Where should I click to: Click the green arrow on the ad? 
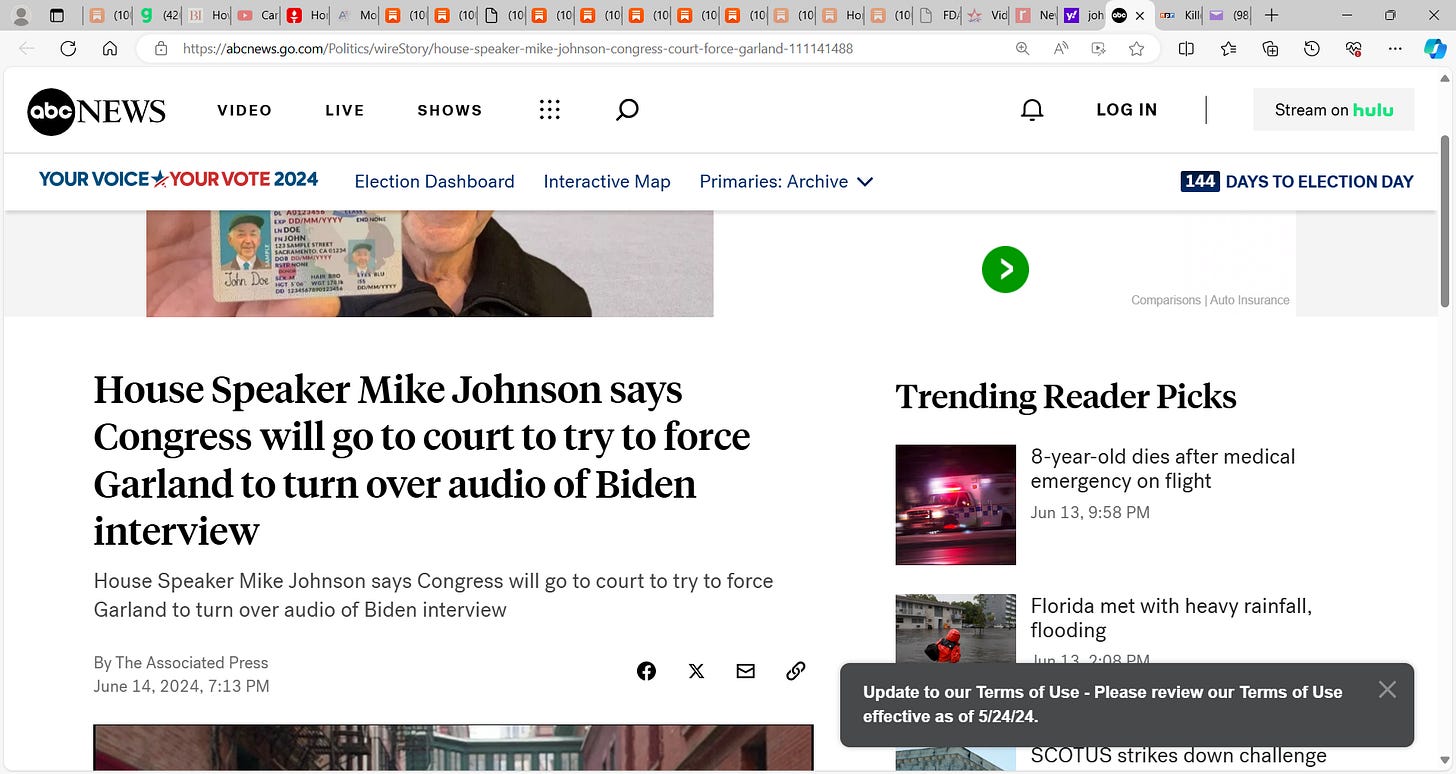coord(1005,269)
